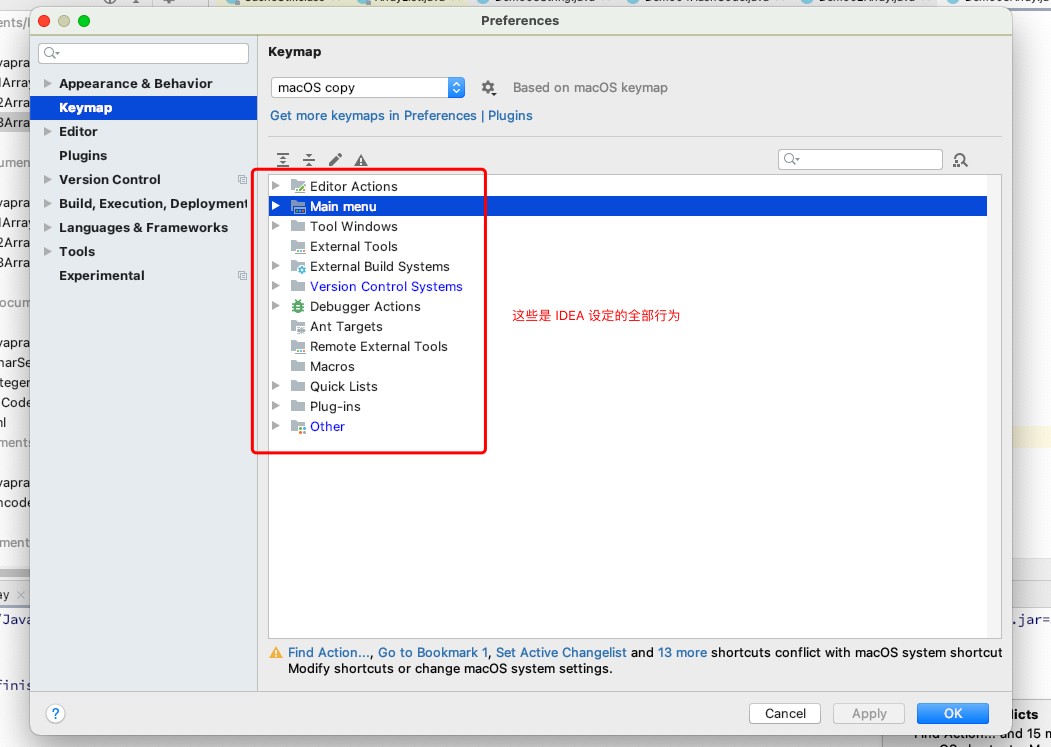Expand Appearance & Behavior settings section
1051x747 pixels.
point(48,84)
